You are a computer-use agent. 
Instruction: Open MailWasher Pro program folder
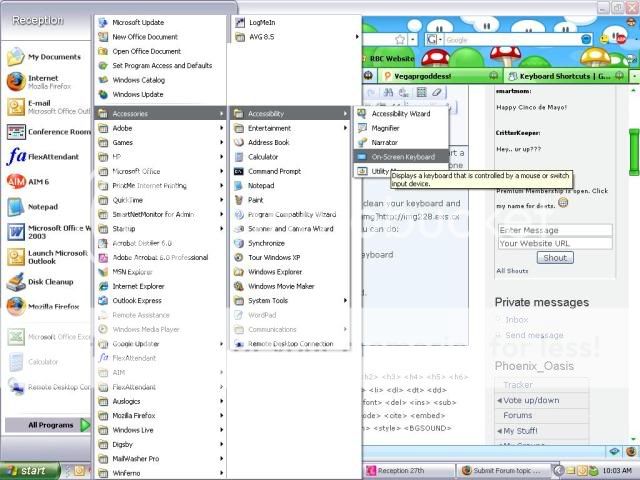(160, 459)
